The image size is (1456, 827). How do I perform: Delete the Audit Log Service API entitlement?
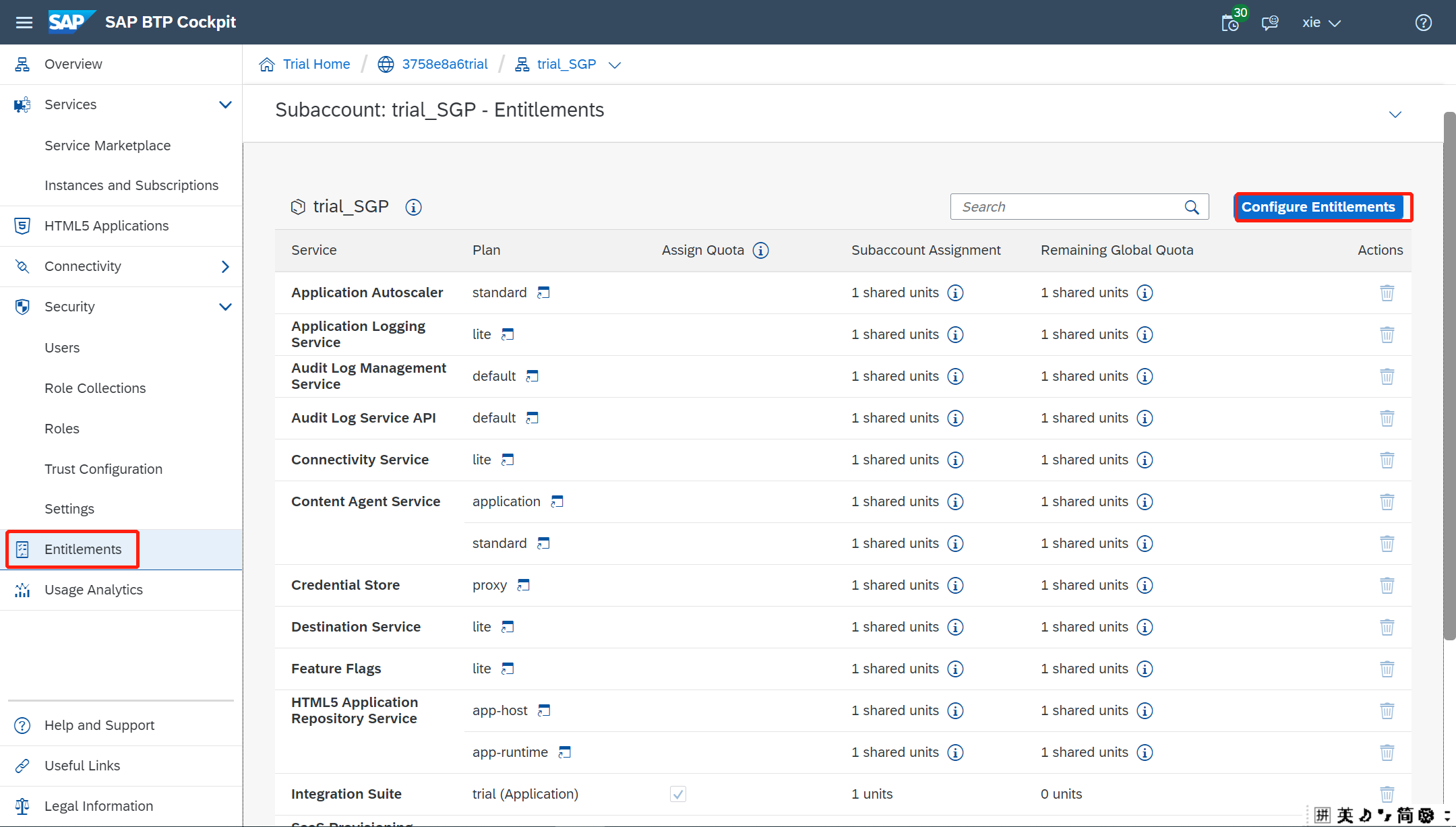1387,418
